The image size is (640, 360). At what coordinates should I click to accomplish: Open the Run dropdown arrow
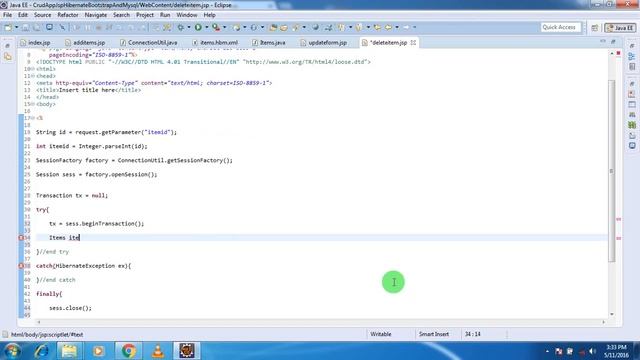click(207, 27)
